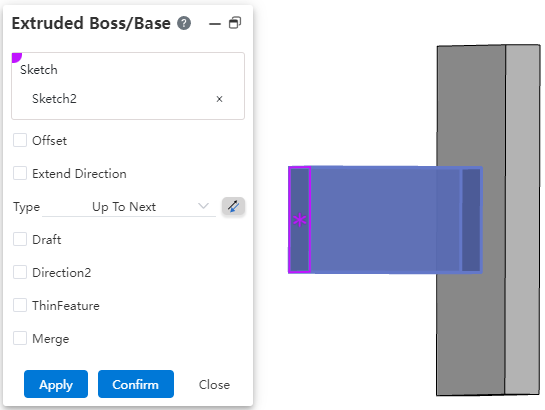Check the Direction2 option

pyautogui.click(x=20, y=272)
